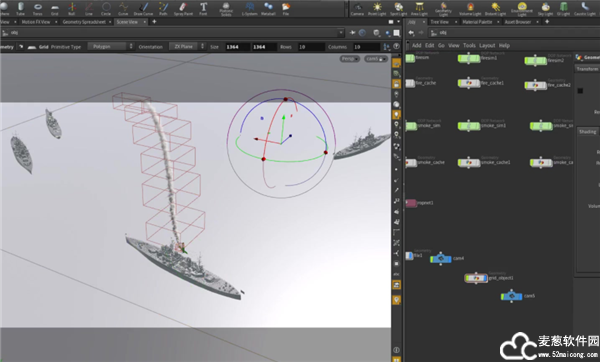Viewport: 600px width, 362px height.
Task: Expand the scene view path dropdown
Action: (x=341, y=33)
